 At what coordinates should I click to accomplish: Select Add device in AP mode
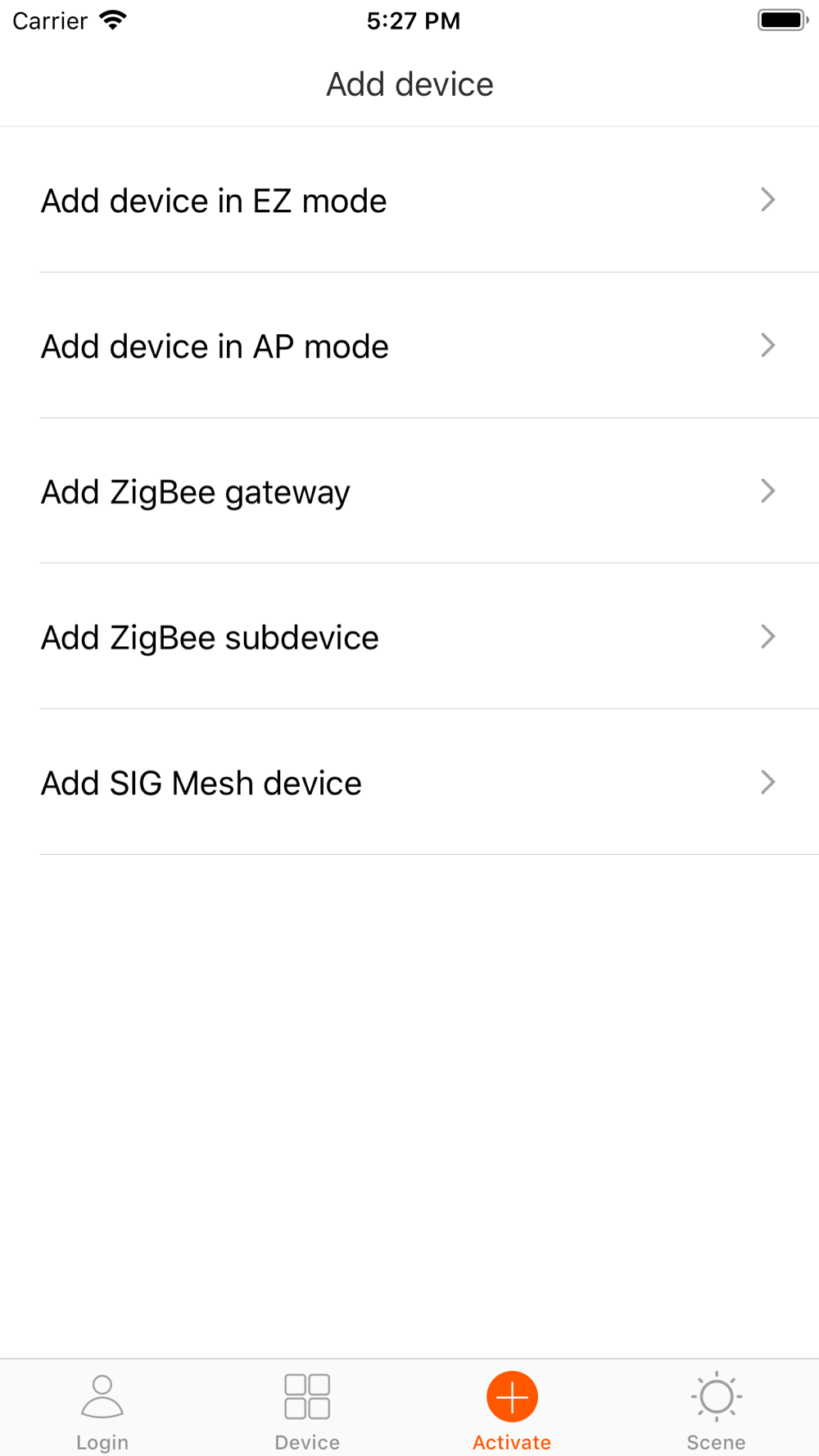(x=409, y=346)
